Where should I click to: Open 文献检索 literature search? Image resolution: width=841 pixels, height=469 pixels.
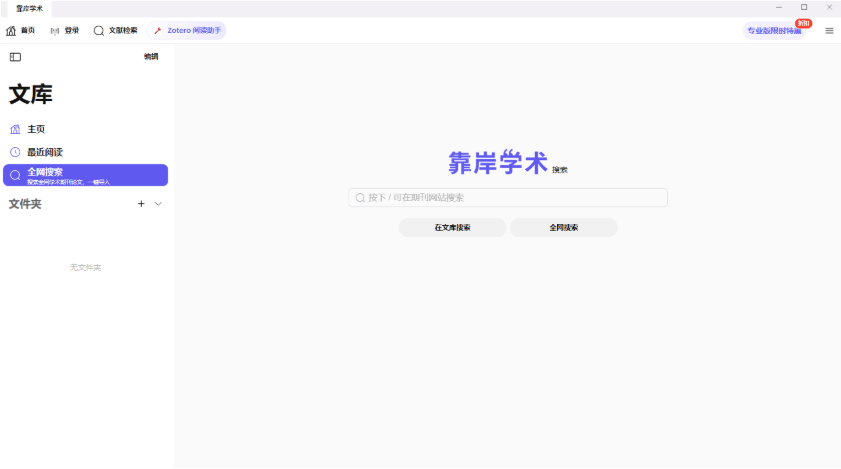pyautogui.click(x=115, y=31)
